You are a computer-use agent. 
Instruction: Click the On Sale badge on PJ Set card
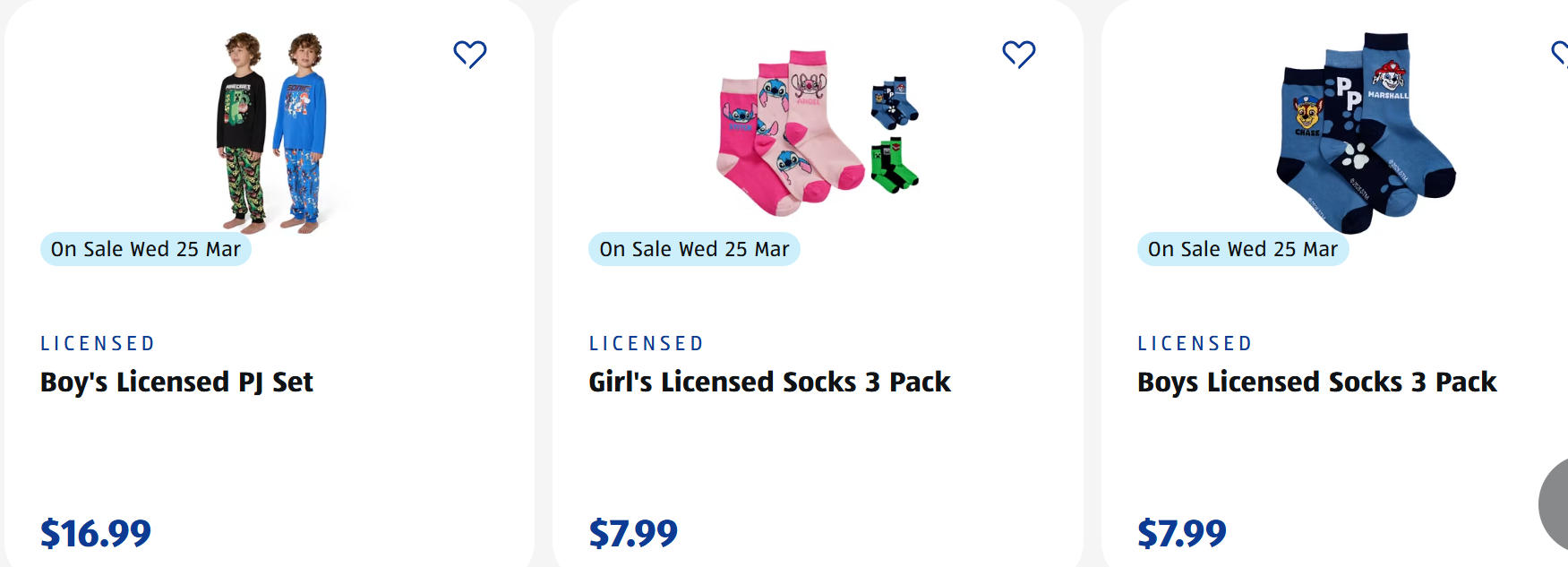point(146,249)
